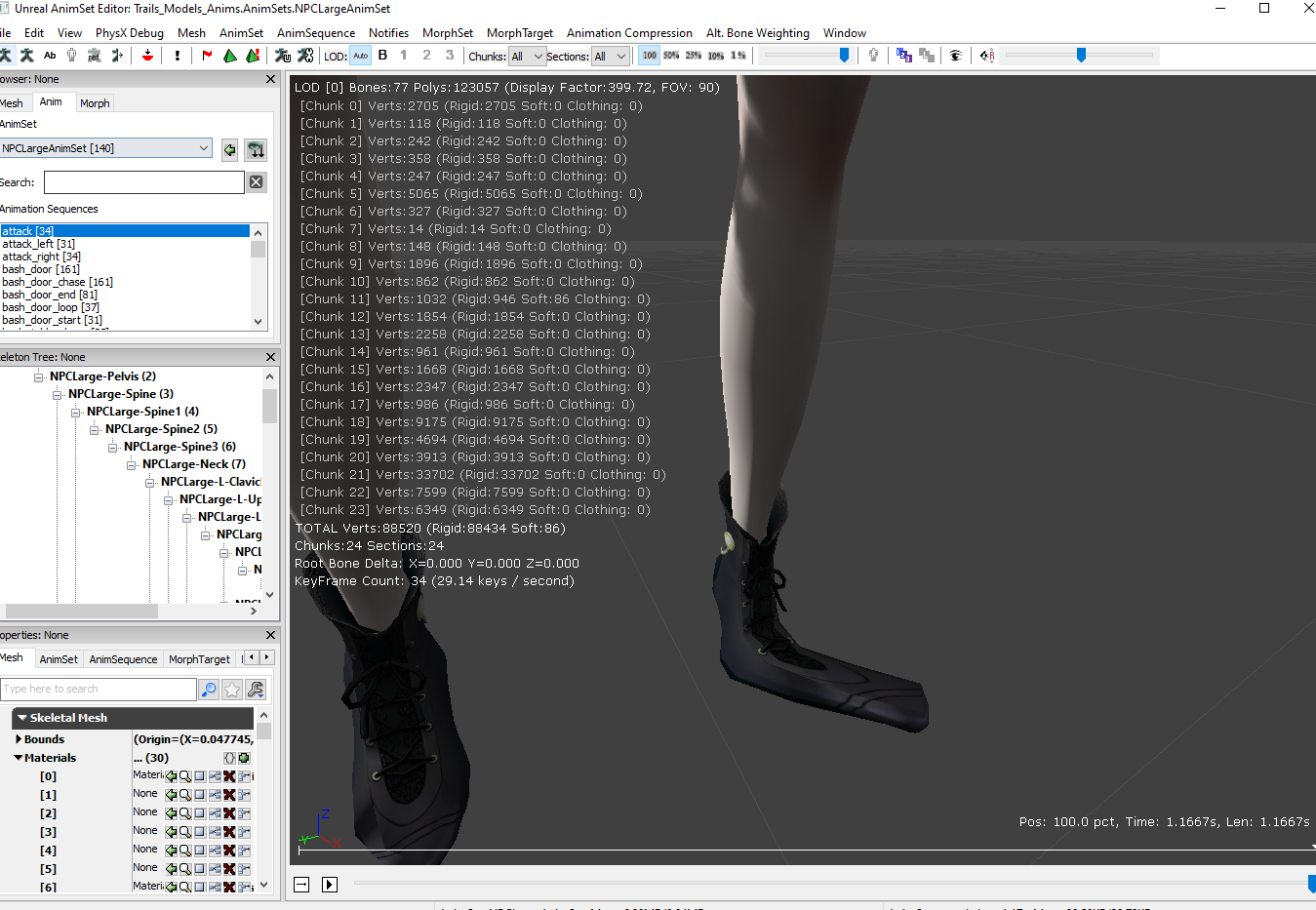Screen dimensions: 1316x910
Task: Toggle LOD Auto mode button
Action: [x=360, y=56]
